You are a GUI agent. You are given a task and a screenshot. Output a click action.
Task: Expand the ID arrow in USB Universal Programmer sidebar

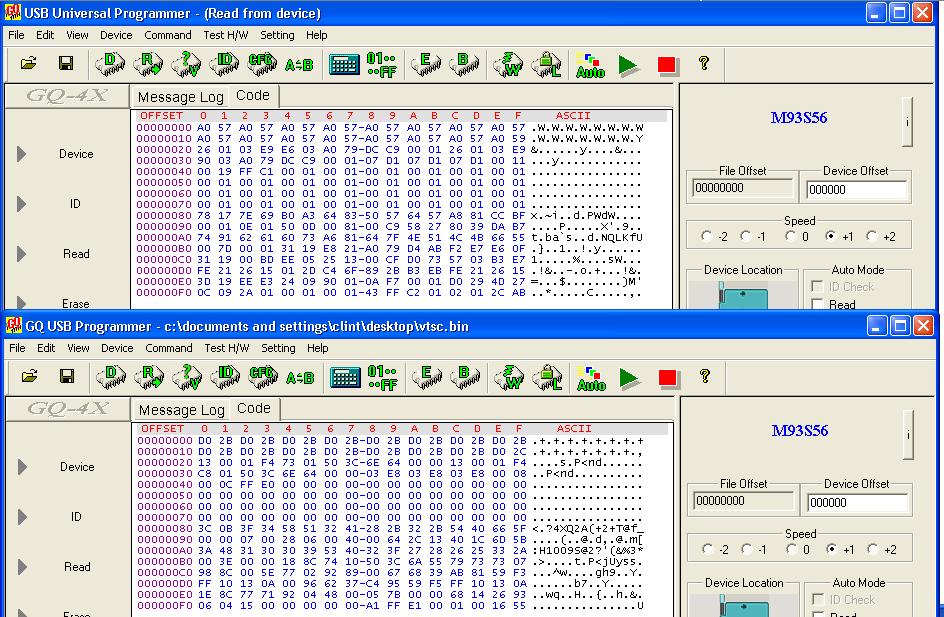pyautogui.click(x=22, y=204)
